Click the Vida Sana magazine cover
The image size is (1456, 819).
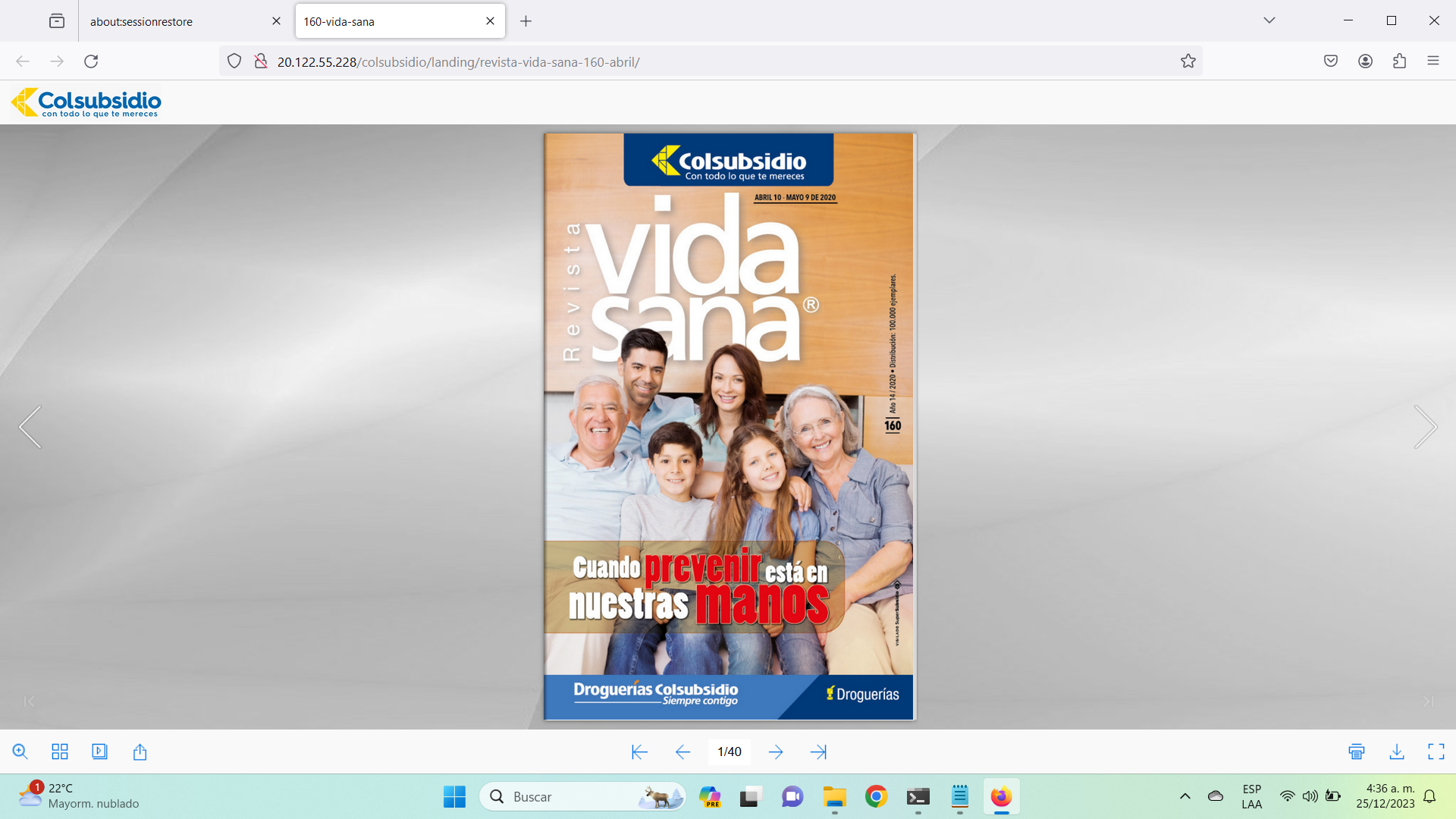pos(729,427)
